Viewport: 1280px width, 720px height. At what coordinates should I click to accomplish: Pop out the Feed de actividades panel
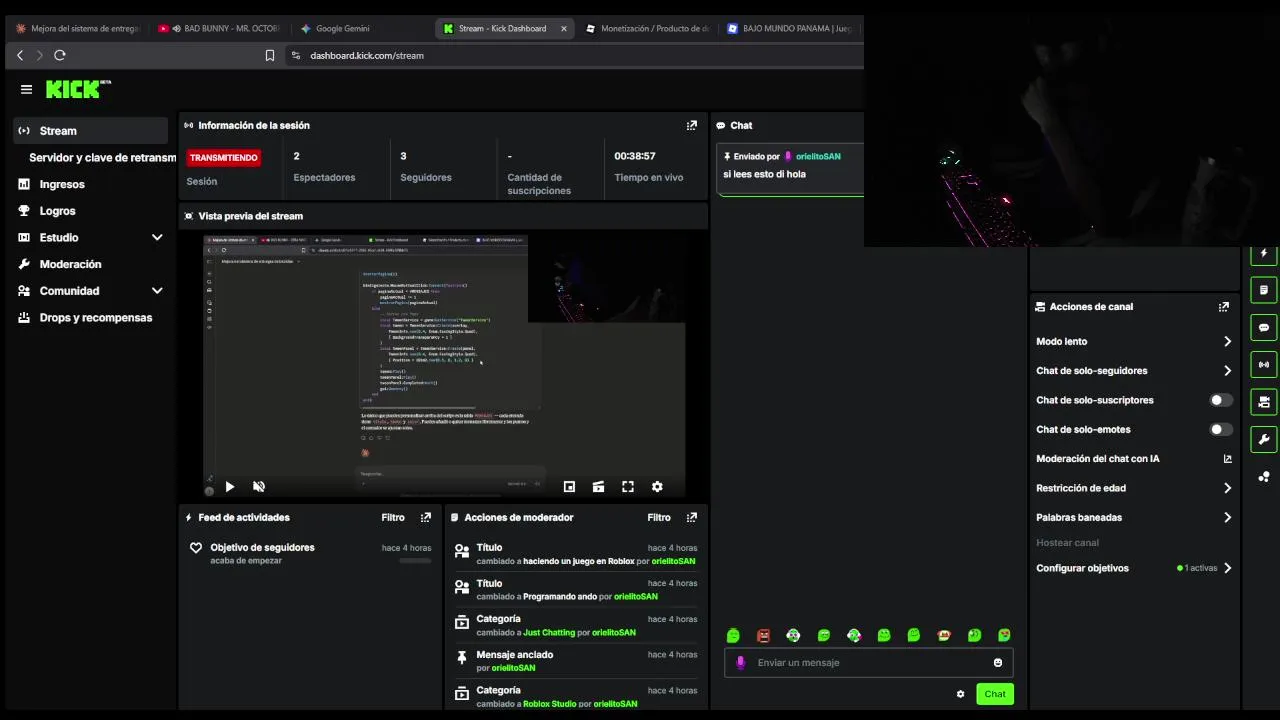[426, 517]
